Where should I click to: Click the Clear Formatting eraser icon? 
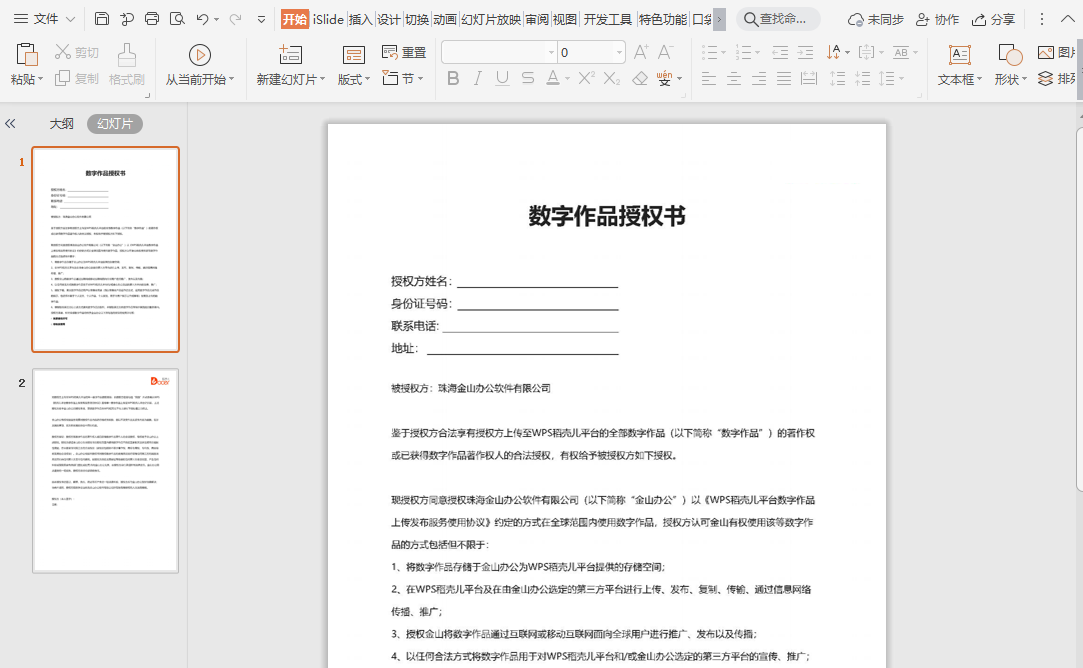pos(640,78)
